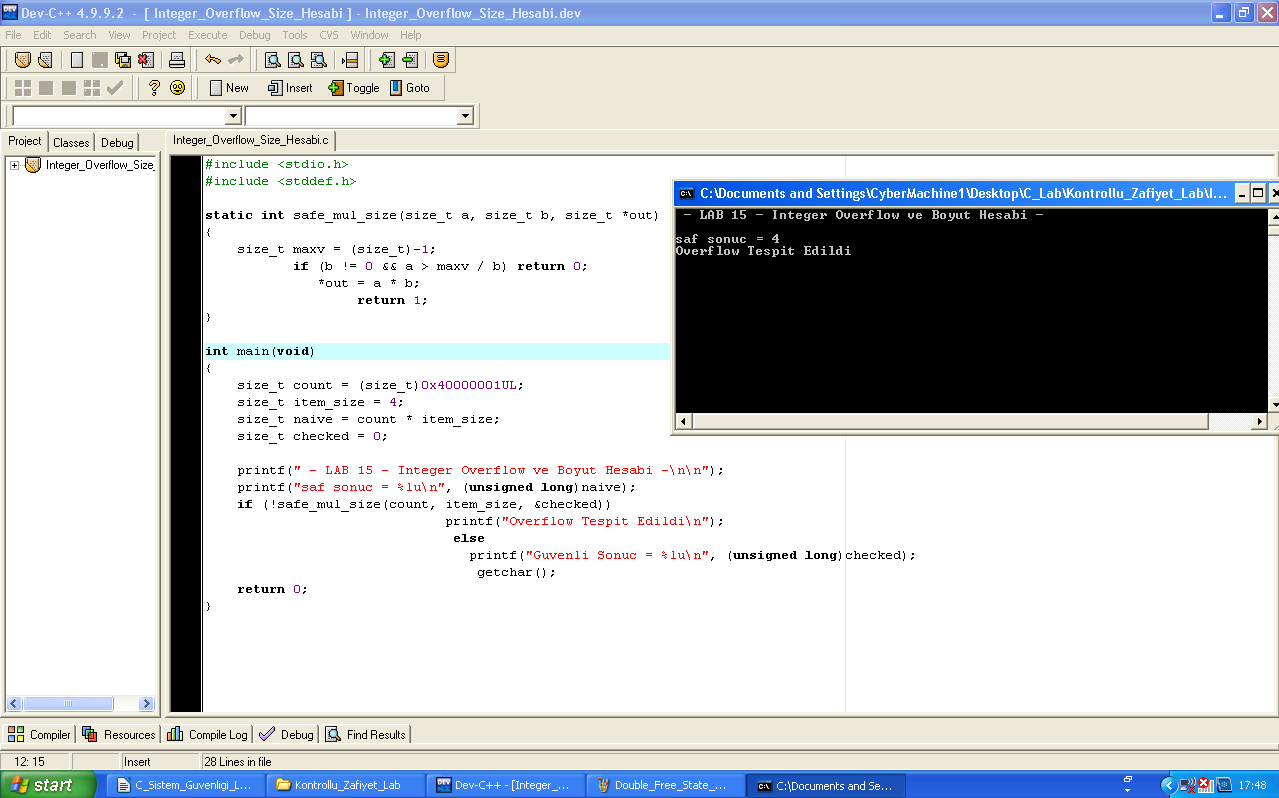Click console window scroll down arrow
Viewport: 1279px width, 798px height.
(1274, 404)
